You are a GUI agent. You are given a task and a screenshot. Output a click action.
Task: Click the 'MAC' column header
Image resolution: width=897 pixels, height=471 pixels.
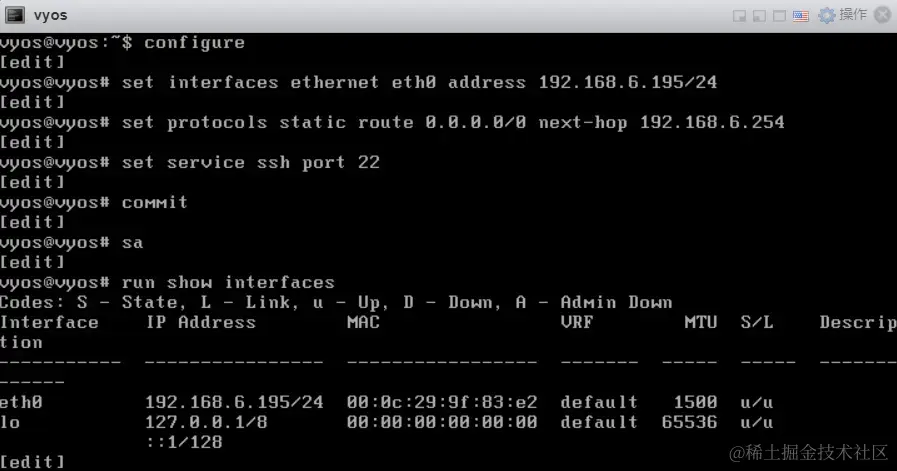tap(363, 323)
